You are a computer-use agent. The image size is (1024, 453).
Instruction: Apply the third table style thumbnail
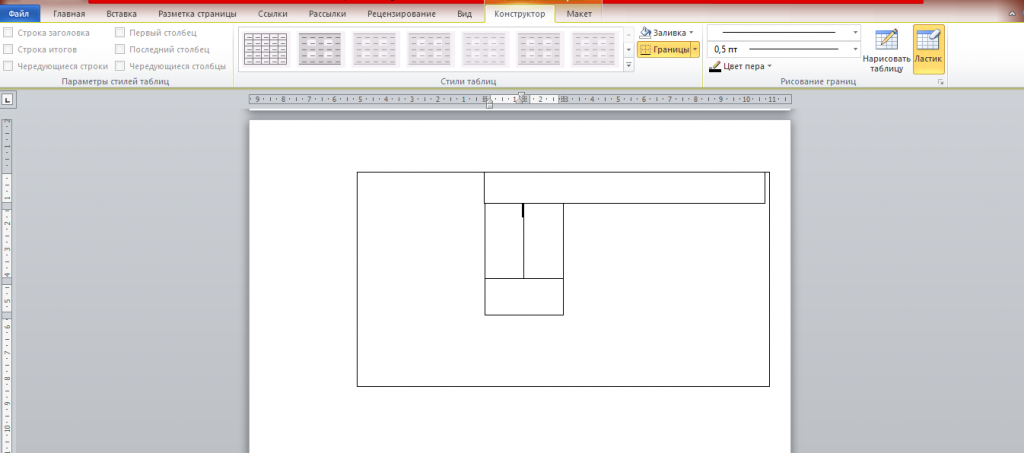pos(375,49)
